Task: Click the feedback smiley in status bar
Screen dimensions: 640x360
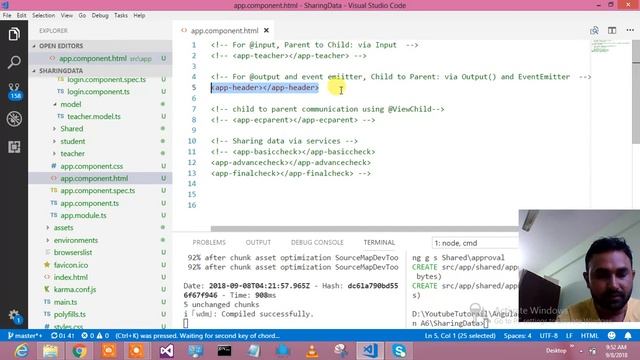Action: coord(611,336)
